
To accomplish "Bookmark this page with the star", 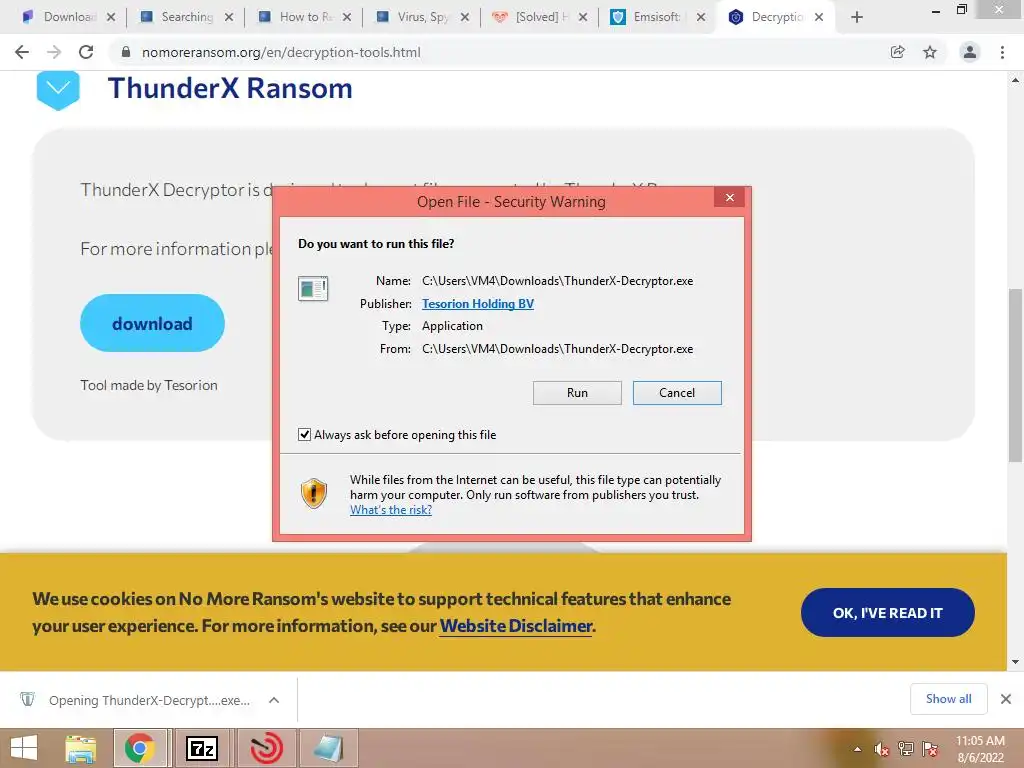I will tap(930, 52).
